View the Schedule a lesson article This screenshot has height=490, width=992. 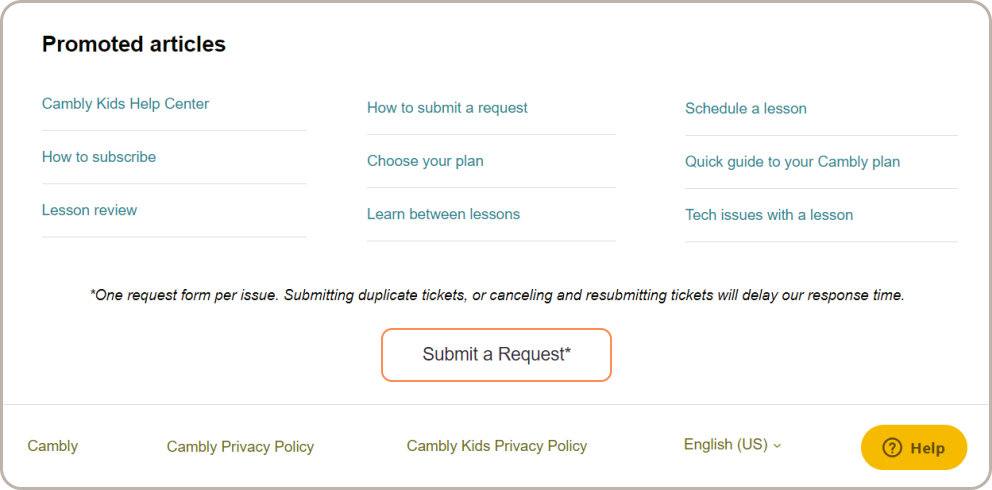(x=745, y=109)
